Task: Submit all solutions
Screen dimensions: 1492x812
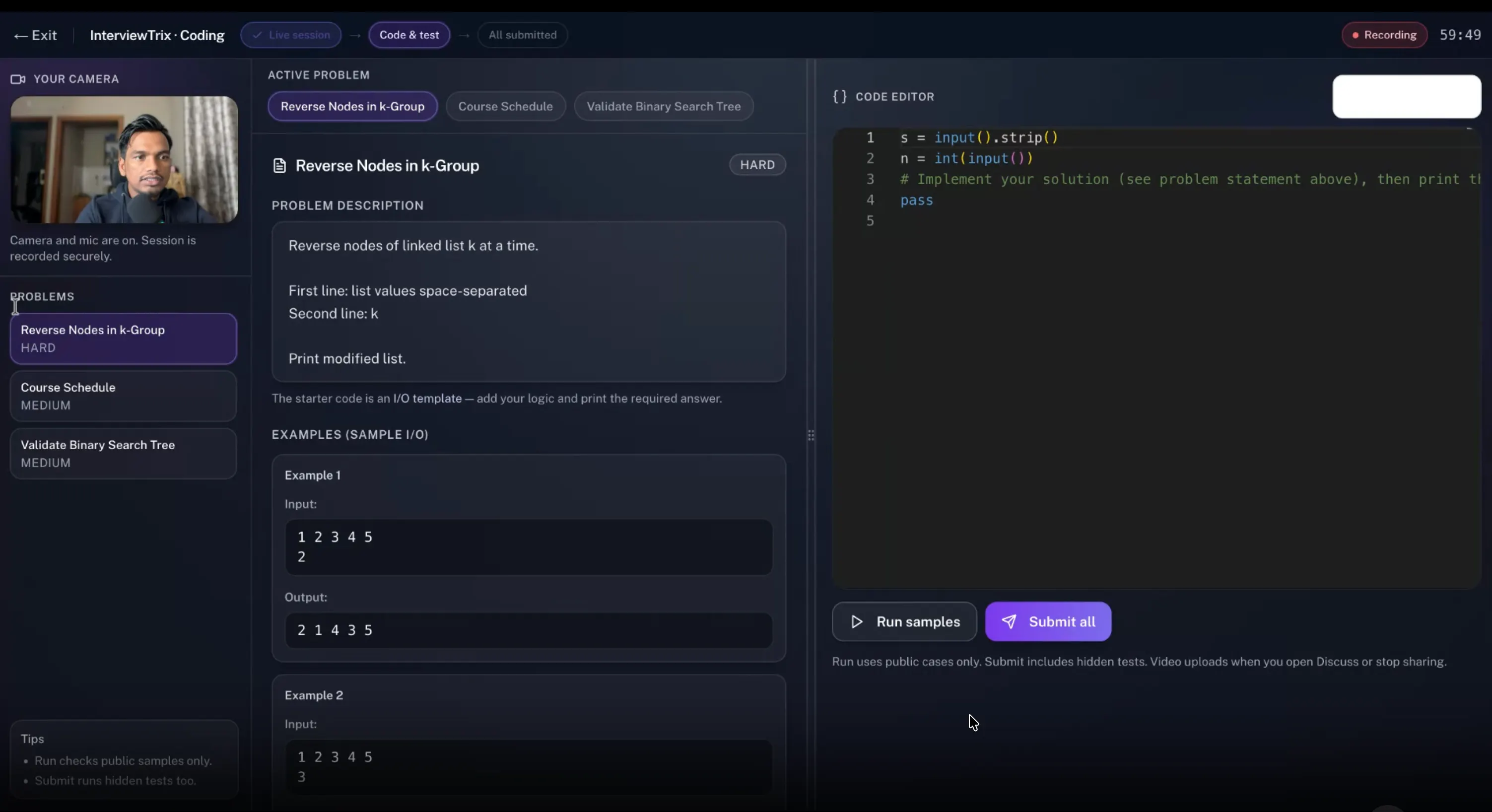Action: coord(1048,621)
